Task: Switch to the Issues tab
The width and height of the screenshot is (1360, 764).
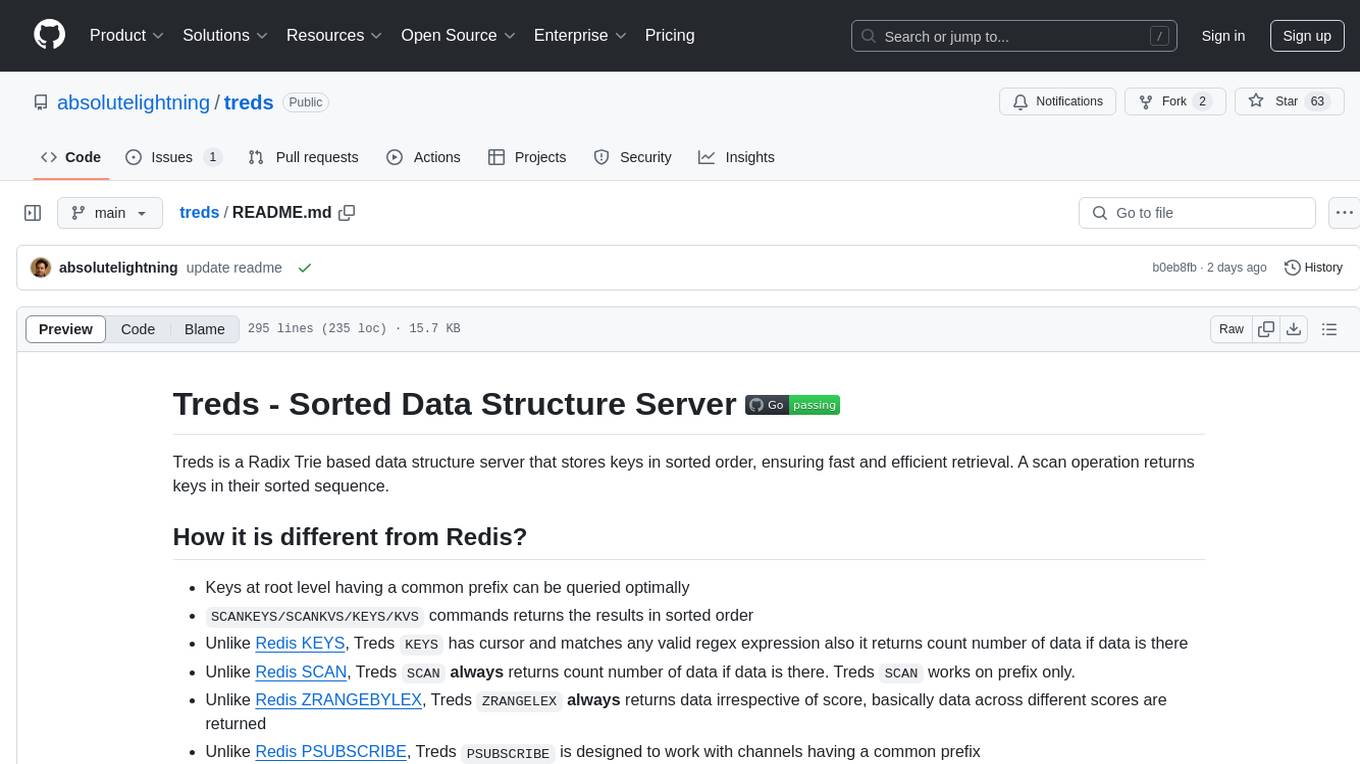Action: 173,157
